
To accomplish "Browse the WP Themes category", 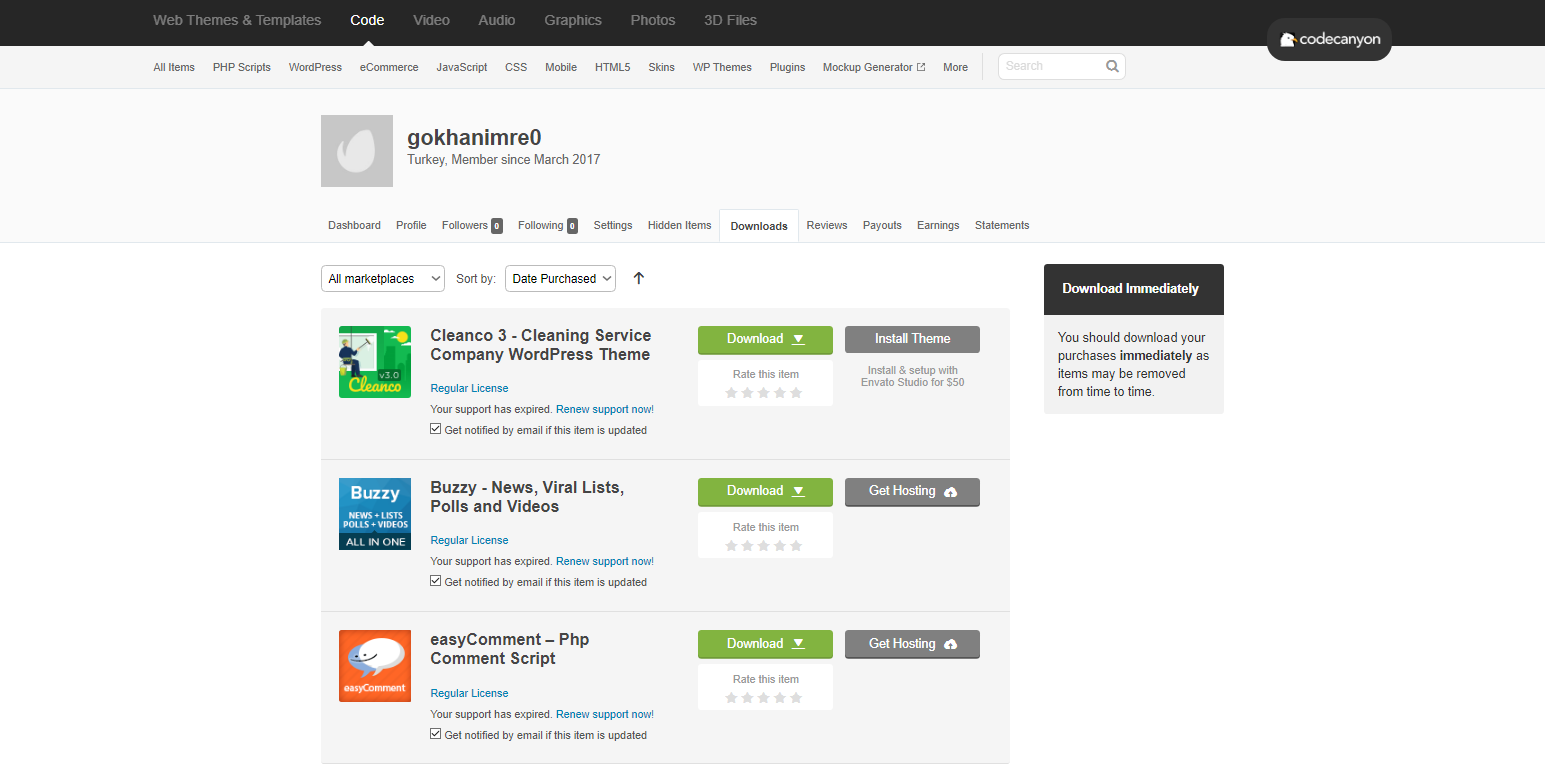I will click(x=722, y=67).
